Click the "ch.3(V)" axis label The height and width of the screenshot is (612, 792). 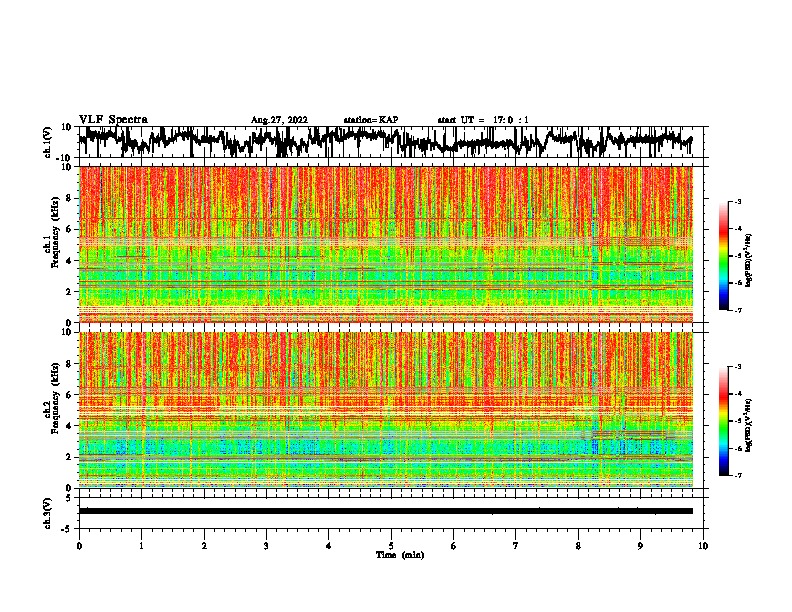[x=48, y=513]
